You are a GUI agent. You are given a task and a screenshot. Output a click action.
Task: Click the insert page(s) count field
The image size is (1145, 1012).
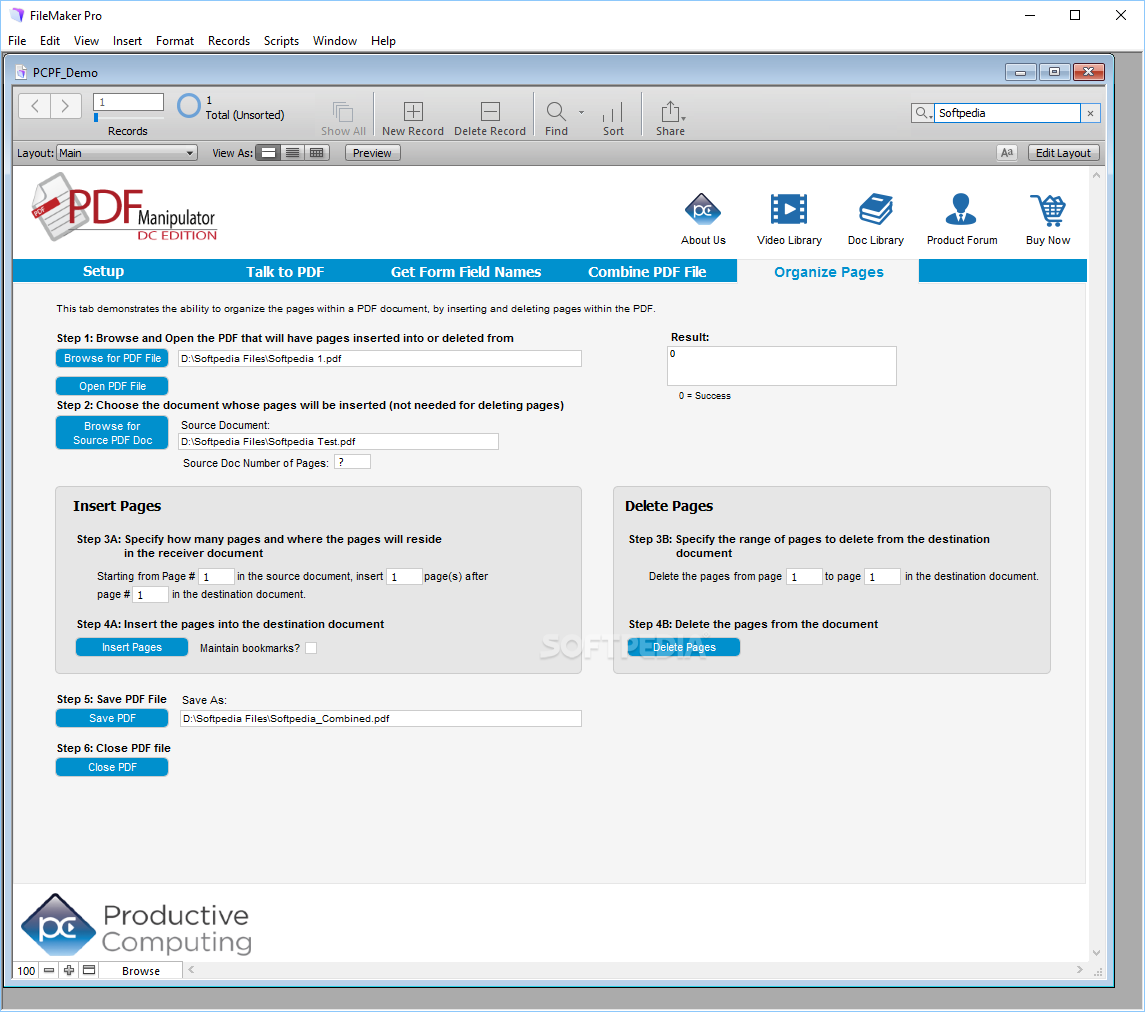[404, 577]
